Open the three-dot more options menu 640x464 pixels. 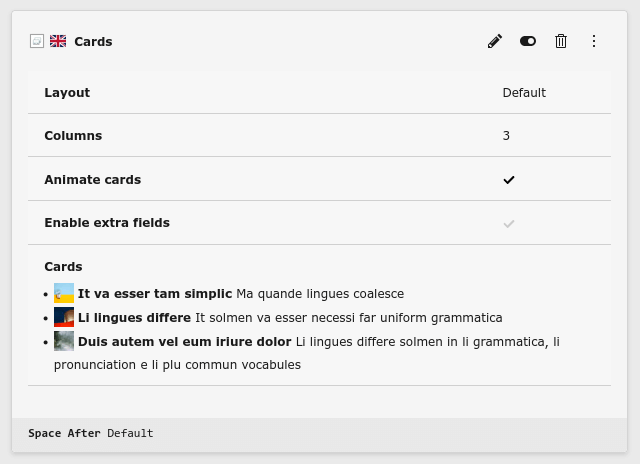(594, 41)
